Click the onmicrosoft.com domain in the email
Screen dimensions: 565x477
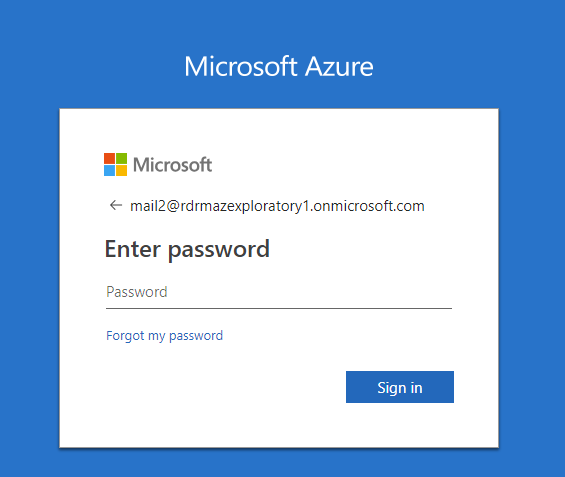coord(369,206)
